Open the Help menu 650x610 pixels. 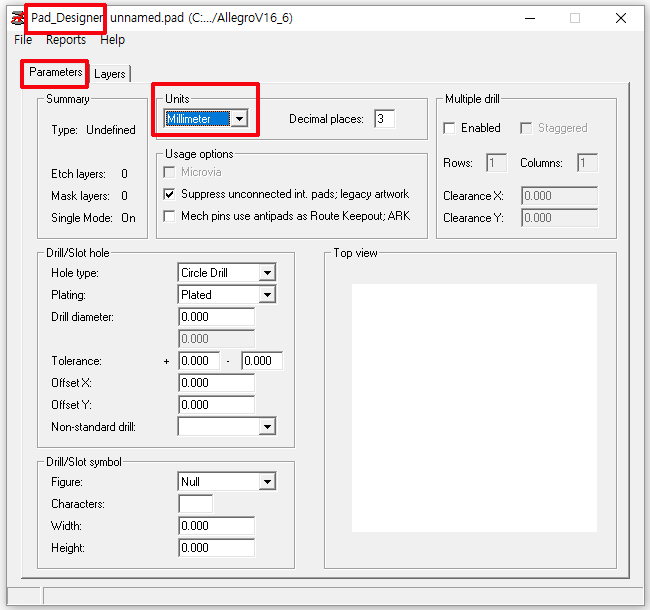[x=112, y=40]
